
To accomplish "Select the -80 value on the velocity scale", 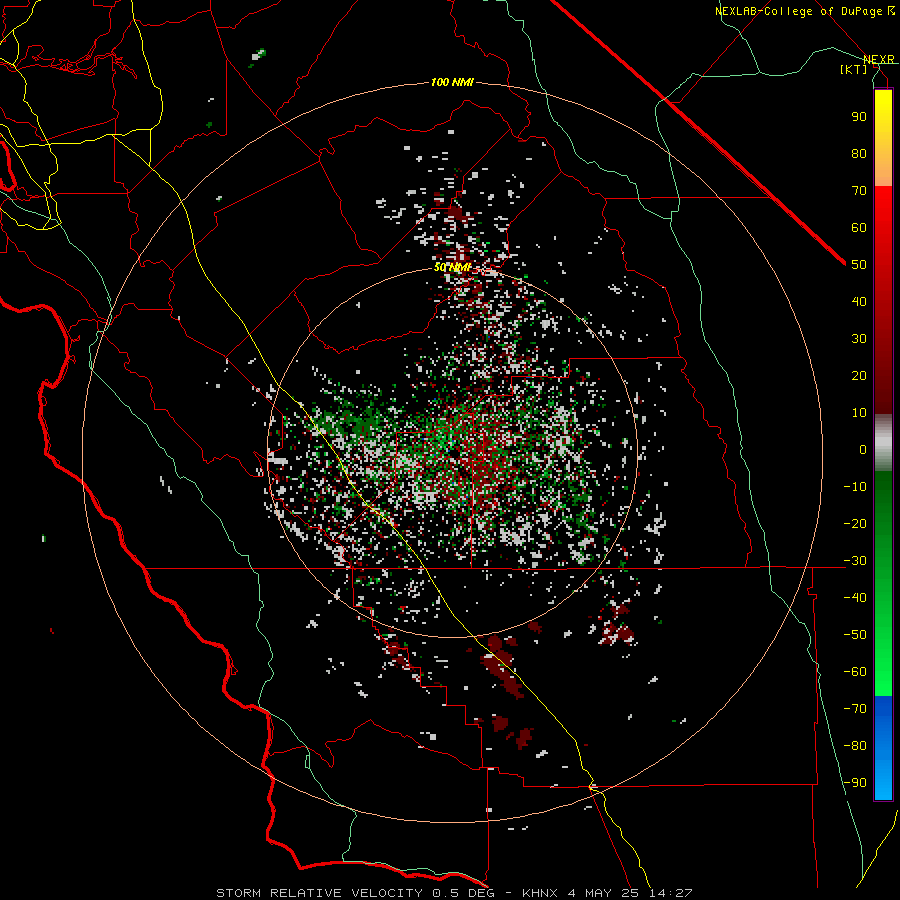I will 855,746.
